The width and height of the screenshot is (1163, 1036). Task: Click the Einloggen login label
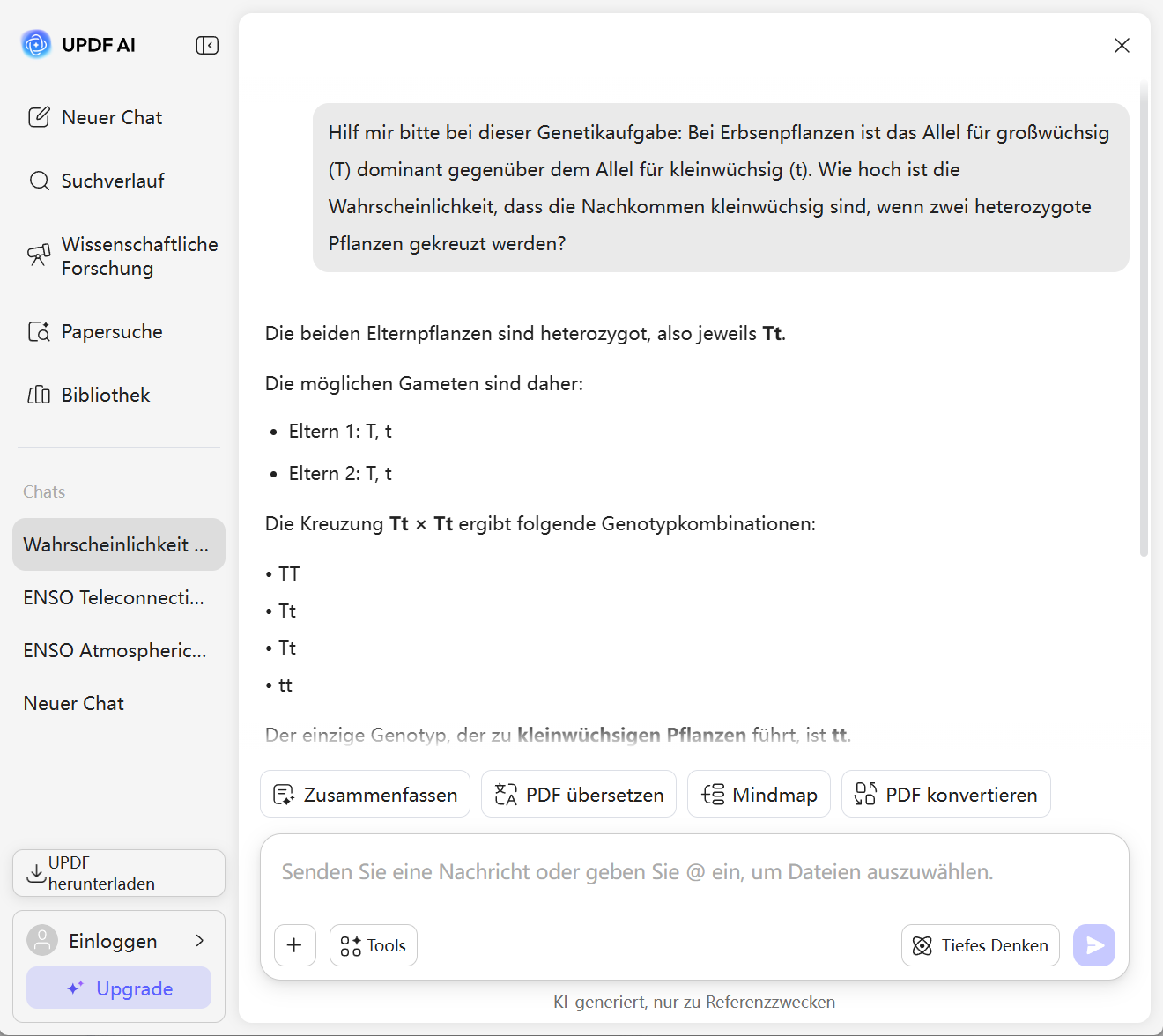pos(113,941)
